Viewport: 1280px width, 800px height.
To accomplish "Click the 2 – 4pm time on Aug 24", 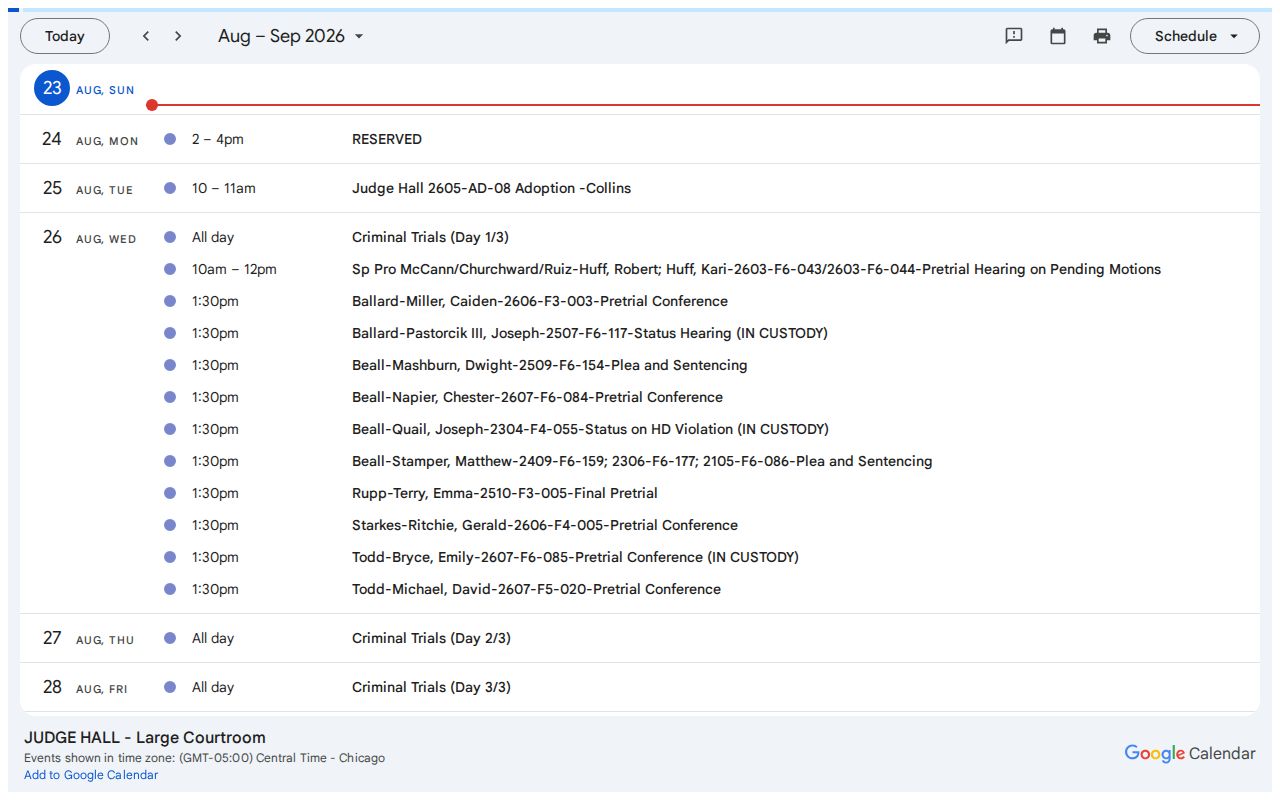I will click(x=218, y=139).
